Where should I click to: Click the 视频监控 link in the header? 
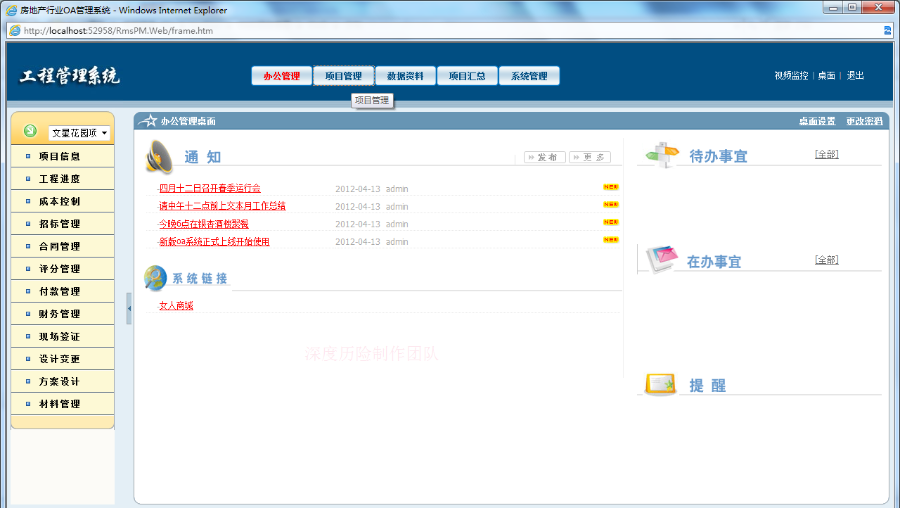click(x=791, y=75)
